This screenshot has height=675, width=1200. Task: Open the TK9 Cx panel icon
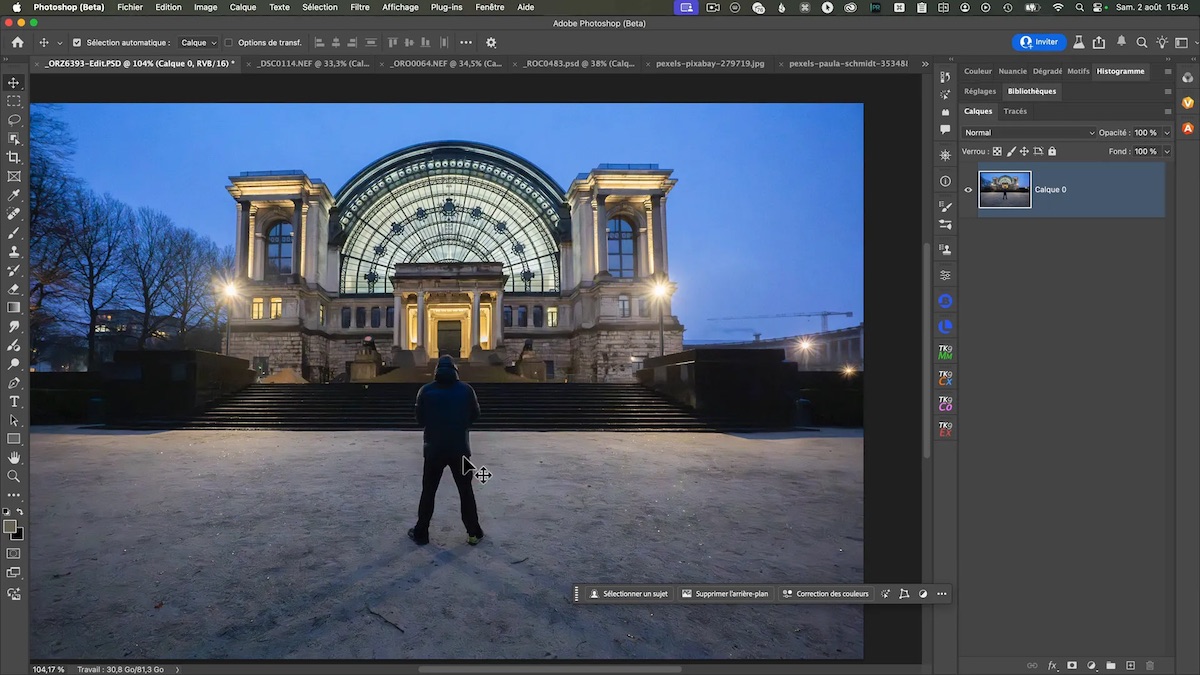tap(945, 378)
